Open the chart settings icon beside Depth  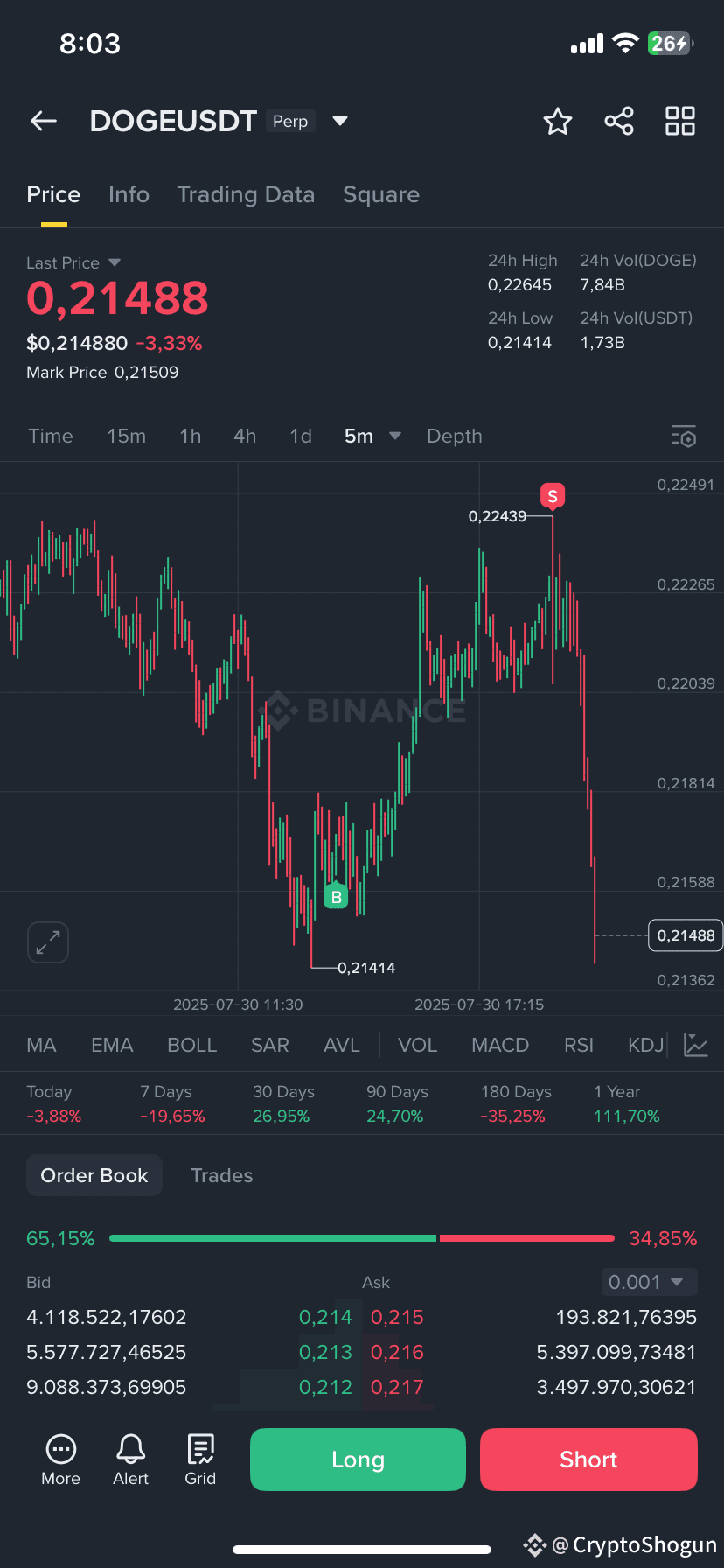(x=684, y=436)
